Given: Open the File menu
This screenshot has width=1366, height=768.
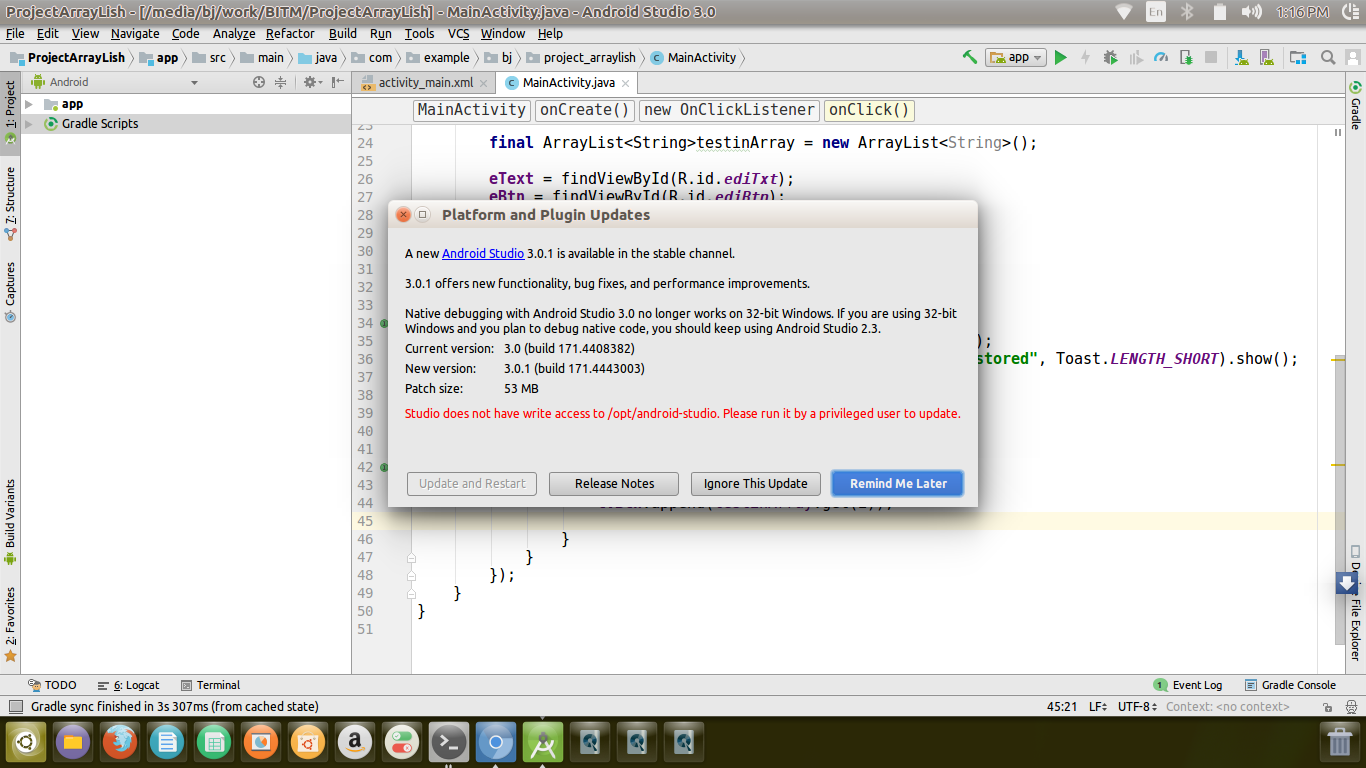Looking at the screenshot, I should point(15,33).
